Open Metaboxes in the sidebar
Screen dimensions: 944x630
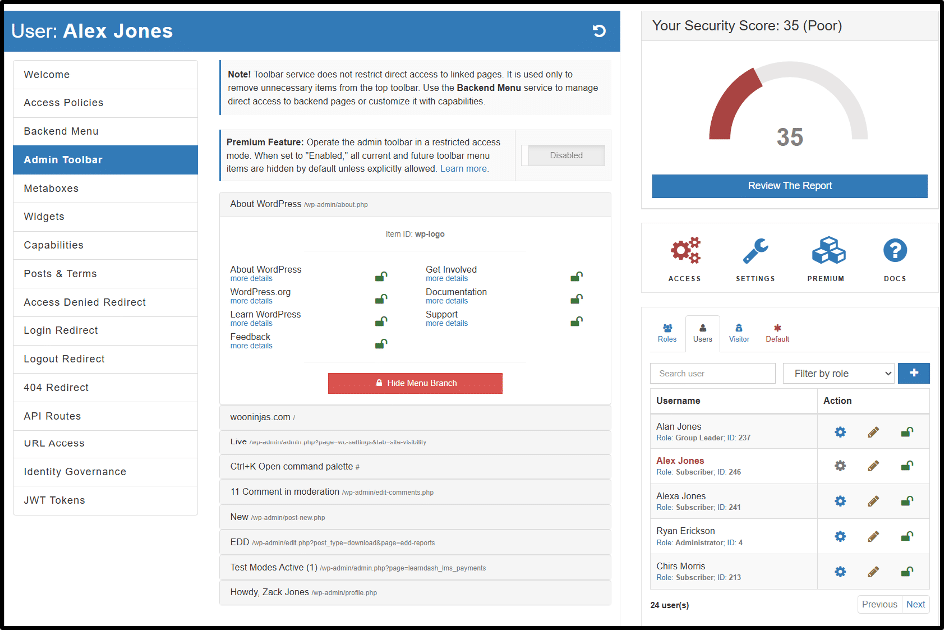pos(105,189)
